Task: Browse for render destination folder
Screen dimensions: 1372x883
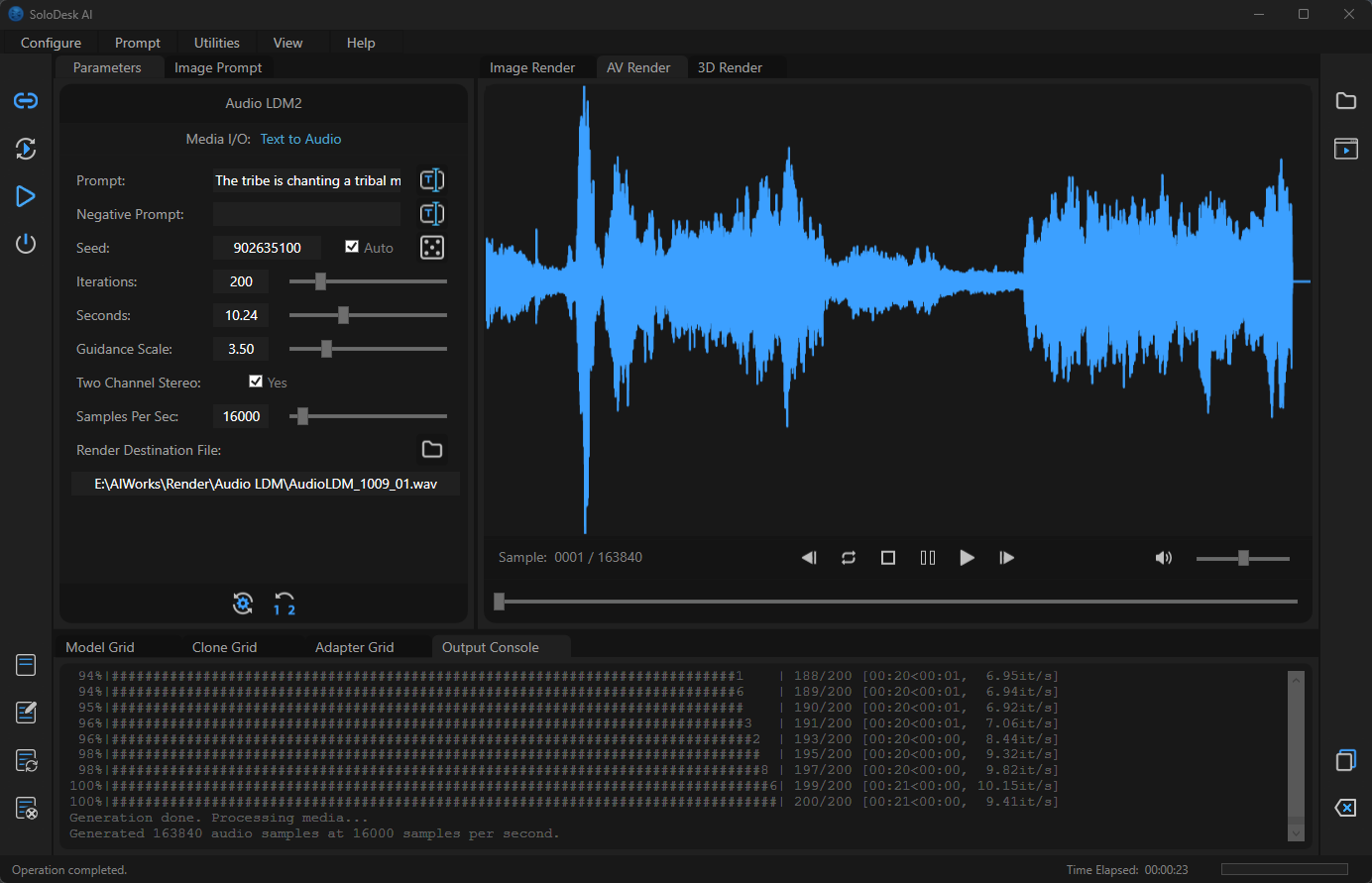Action: (432, 450)
